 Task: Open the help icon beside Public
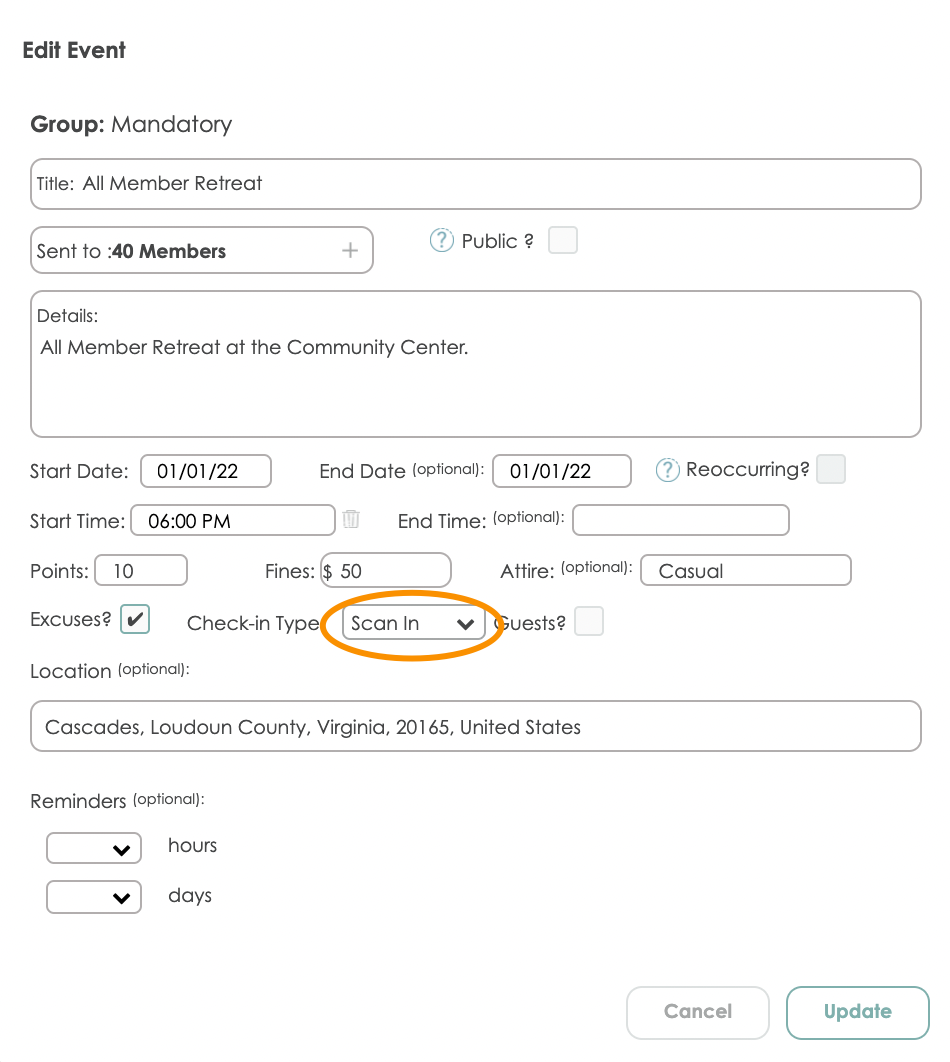441,240
